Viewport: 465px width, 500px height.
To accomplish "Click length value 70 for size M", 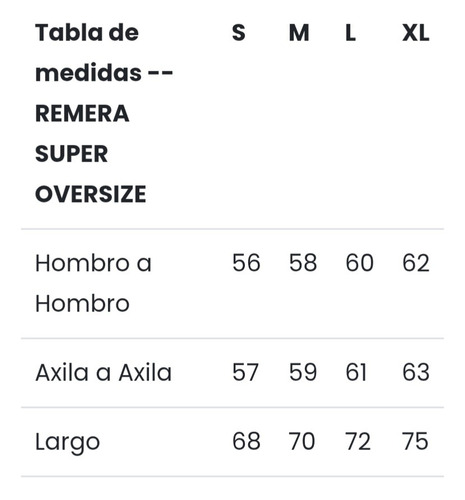I will click(302, 441).
